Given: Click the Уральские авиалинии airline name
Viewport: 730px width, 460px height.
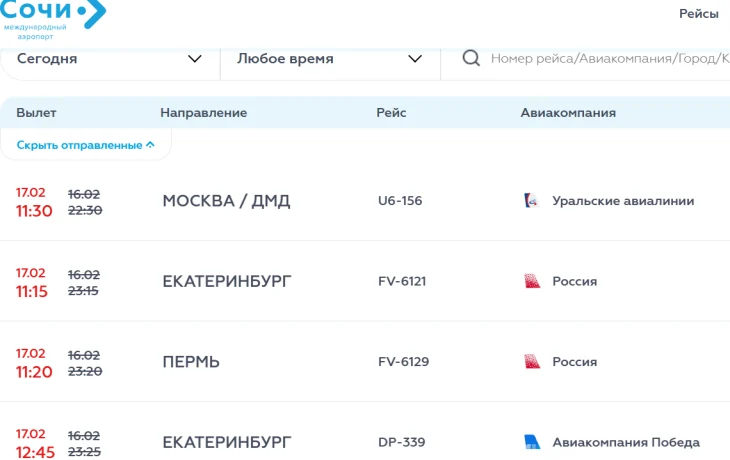Looking at the screenshot, I should pos(623,201).
